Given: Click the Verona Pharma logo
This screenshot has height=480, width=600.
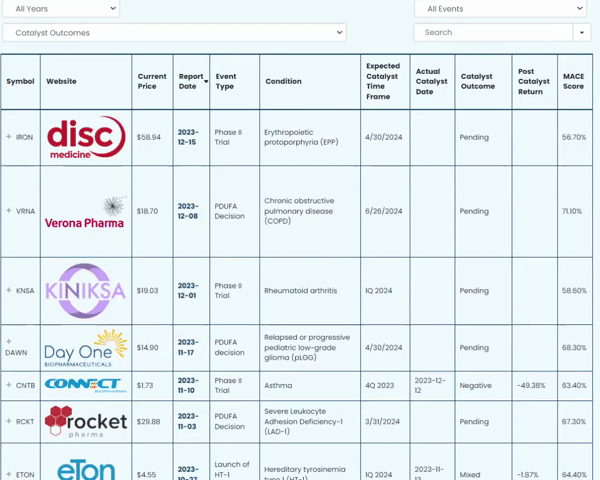Looking at the screenshot, I should coord(86,212).
